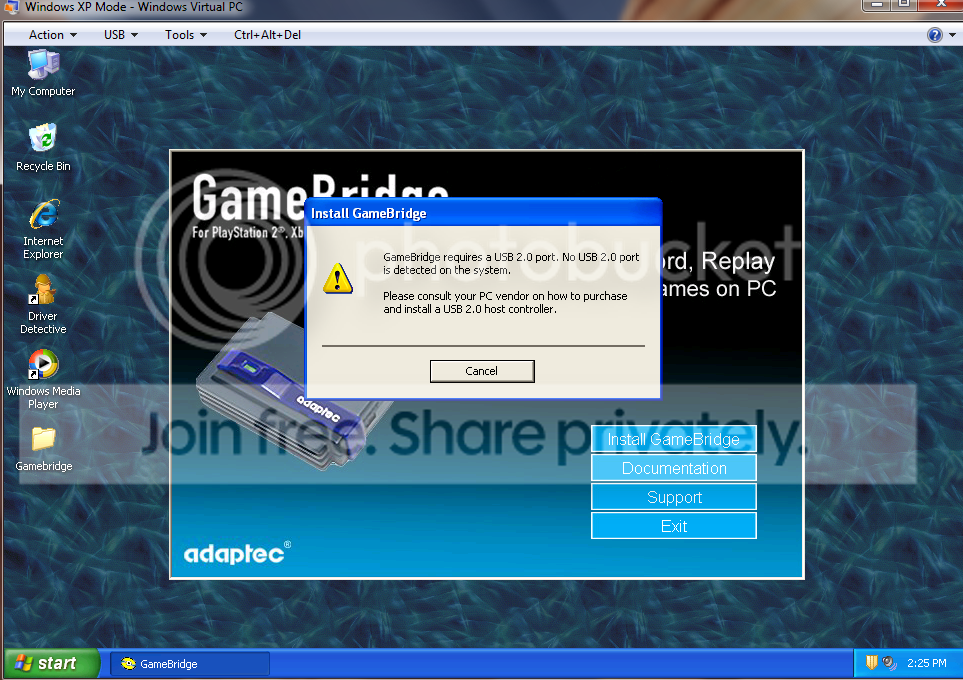The image size is (963, 680).
Task: Select the Driver Detective shortcut icon
Action: pyautogui.click(x=43, y=304)
